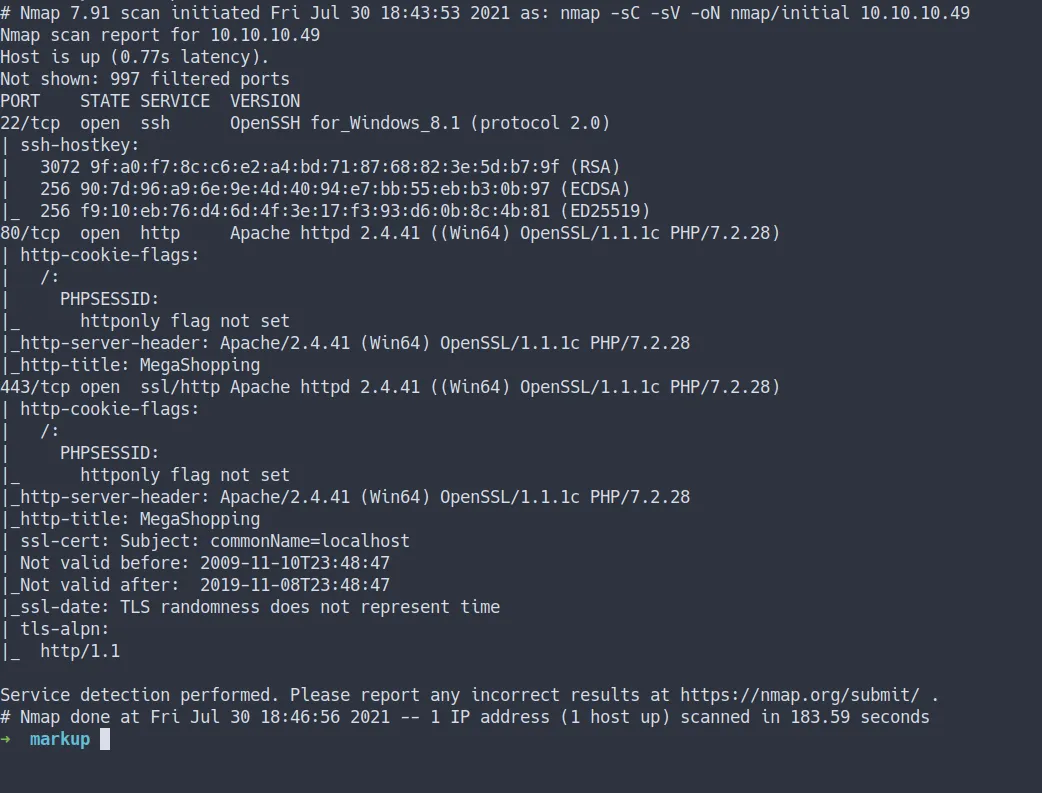Click the 'Not valid before' certificate date
This screenshot has width=1042, height=793.
(295, 563)
